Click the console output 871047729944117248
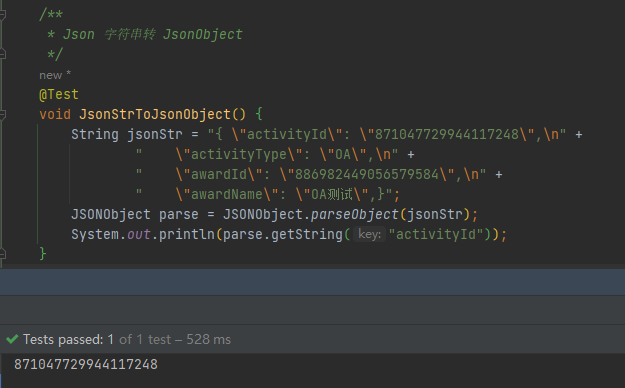 point(86,364)
